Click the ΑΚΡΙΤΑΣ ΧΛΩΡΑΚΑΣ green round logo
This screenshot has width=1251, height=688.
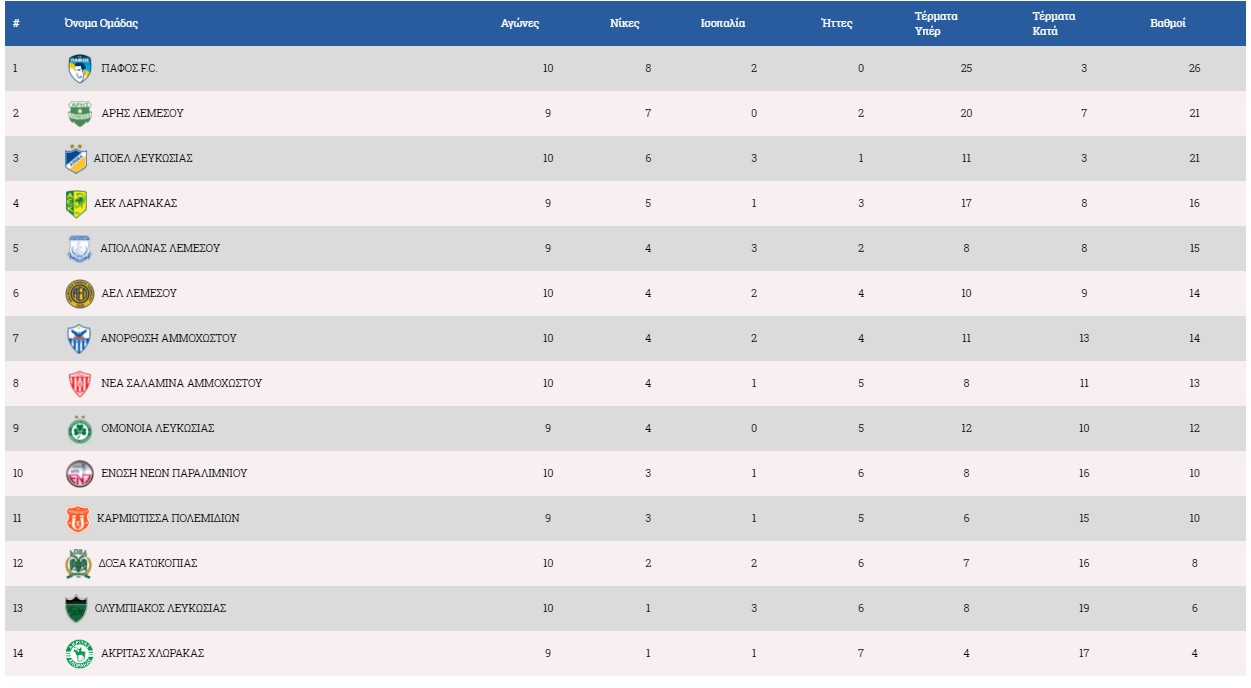79,653
